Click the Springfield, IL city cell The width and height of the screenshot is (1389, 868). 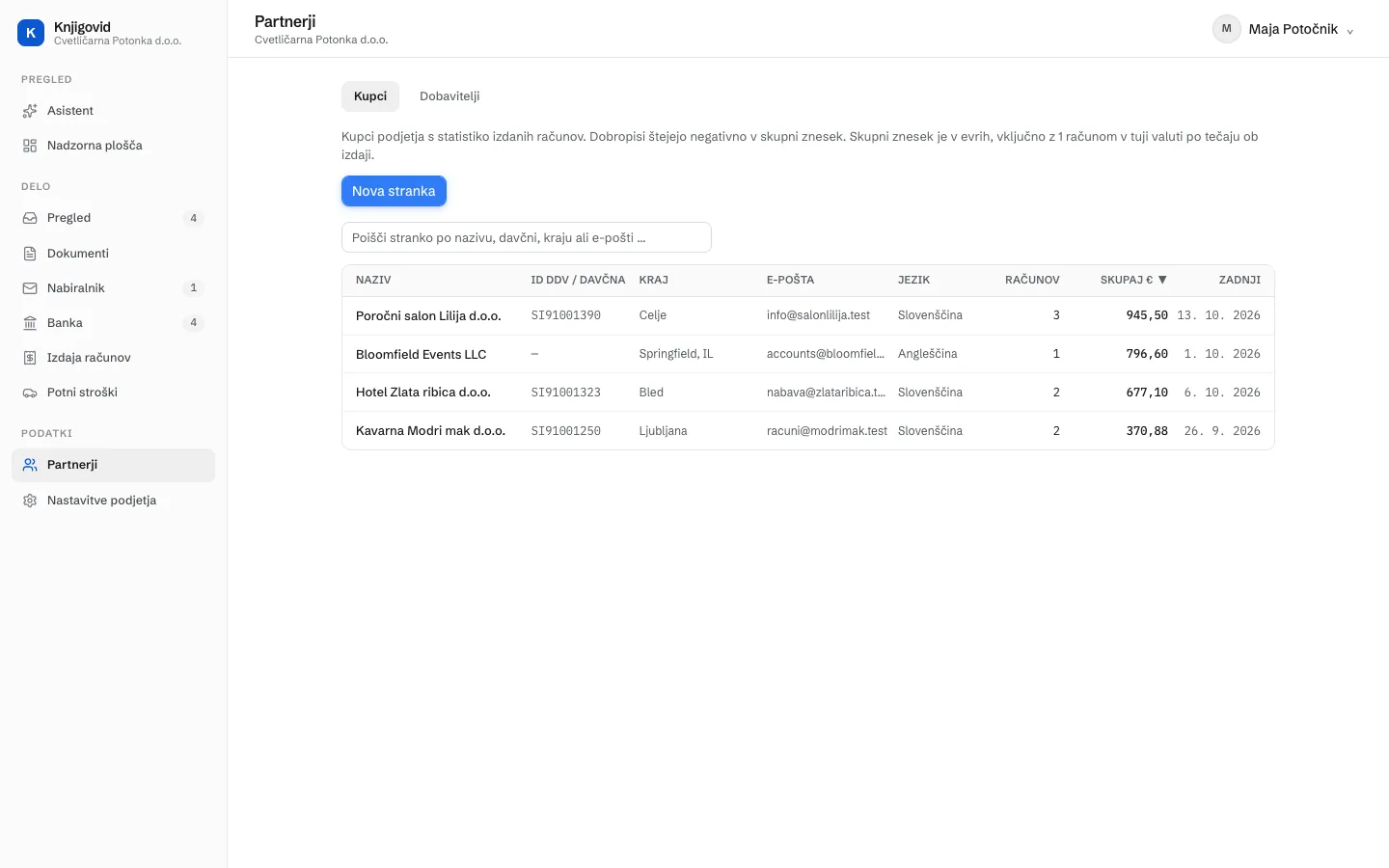tap(676, 354)
